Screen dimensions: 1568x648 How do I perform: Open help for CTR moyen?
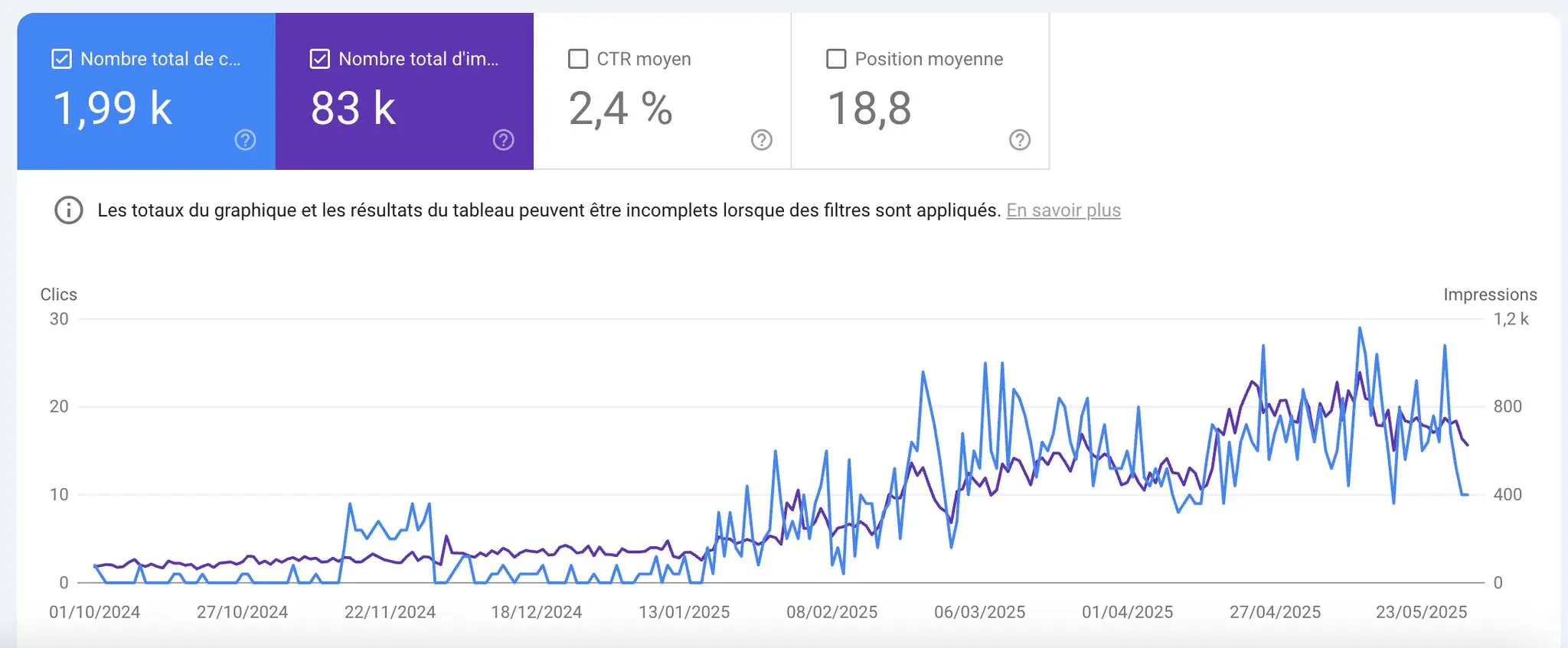point(761,140)
